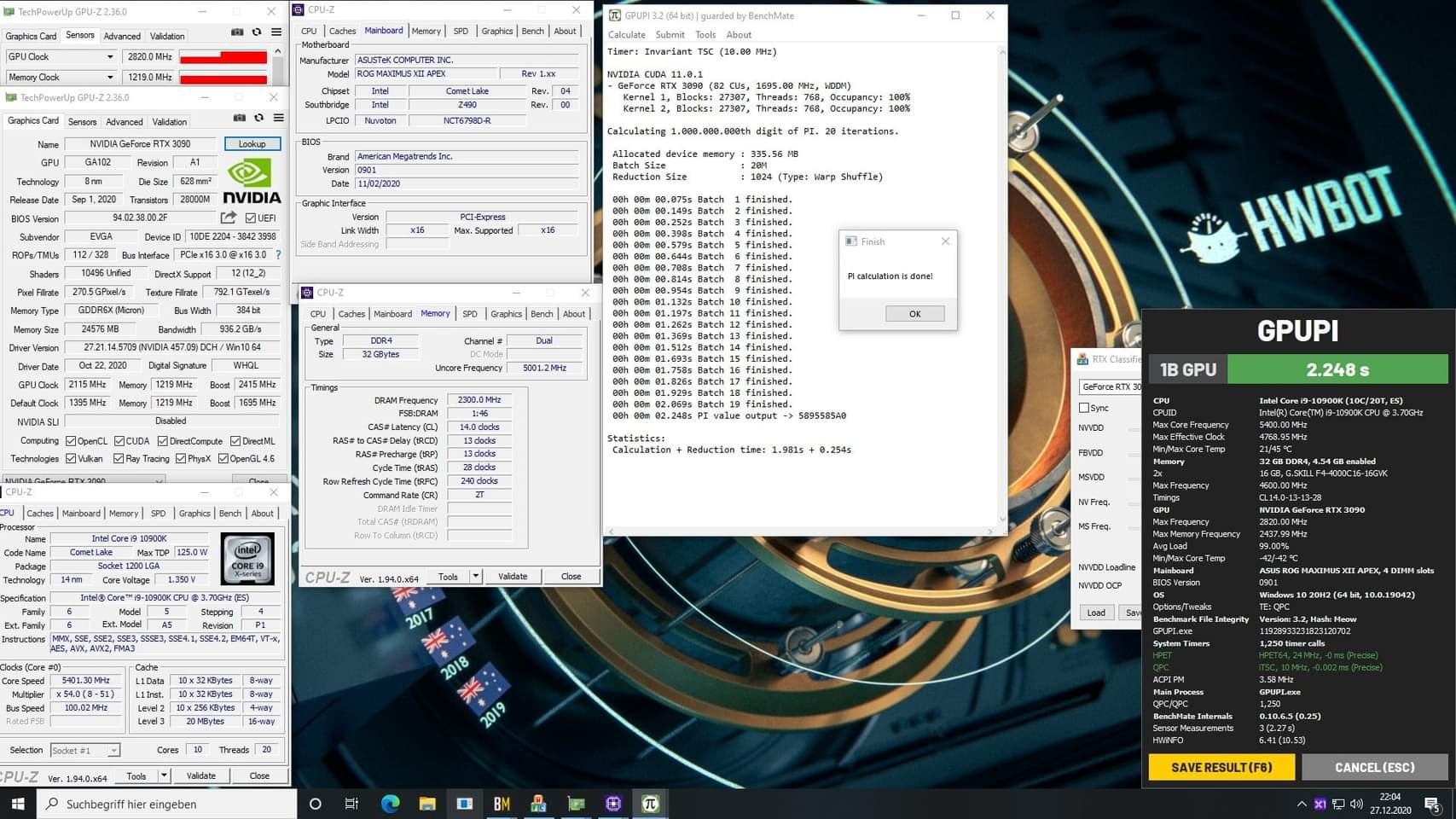Click OK in Finish dialog
1456x819 pixels.
914,314
